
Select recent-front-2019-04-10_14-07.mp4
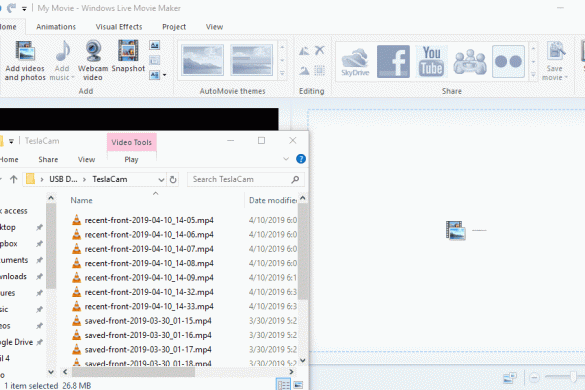click(x=149, y=249)
